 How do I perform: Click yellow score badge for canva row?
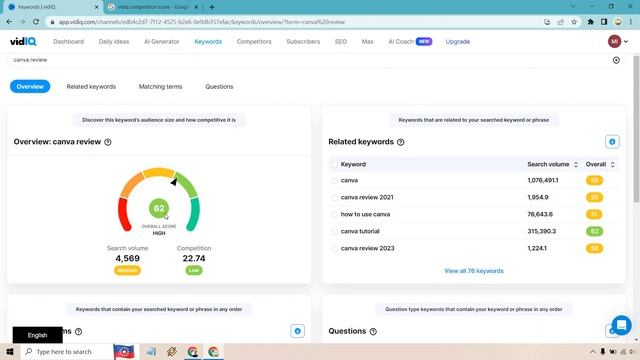(x=594, y=180)
